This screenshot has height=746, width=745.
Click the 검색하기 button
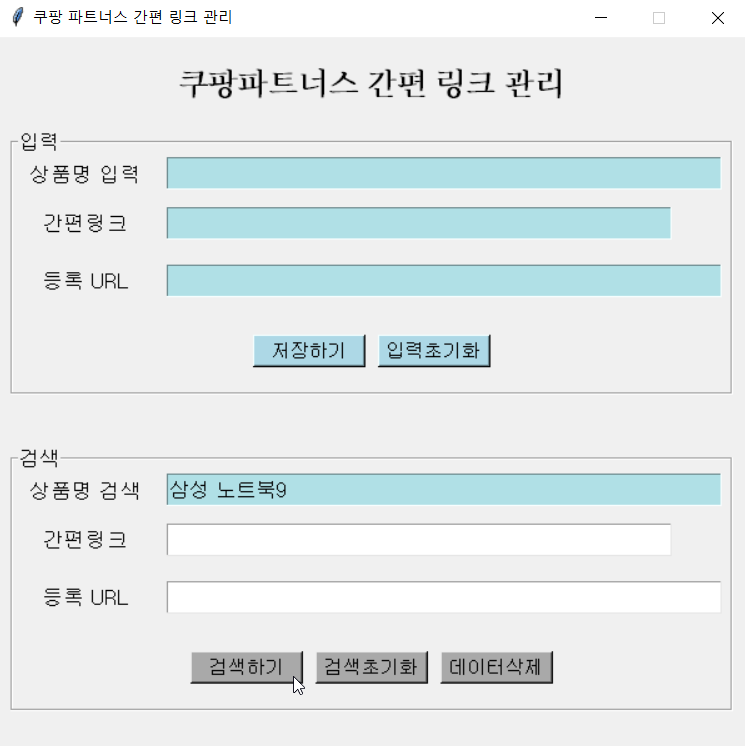(x=247, y=667)
